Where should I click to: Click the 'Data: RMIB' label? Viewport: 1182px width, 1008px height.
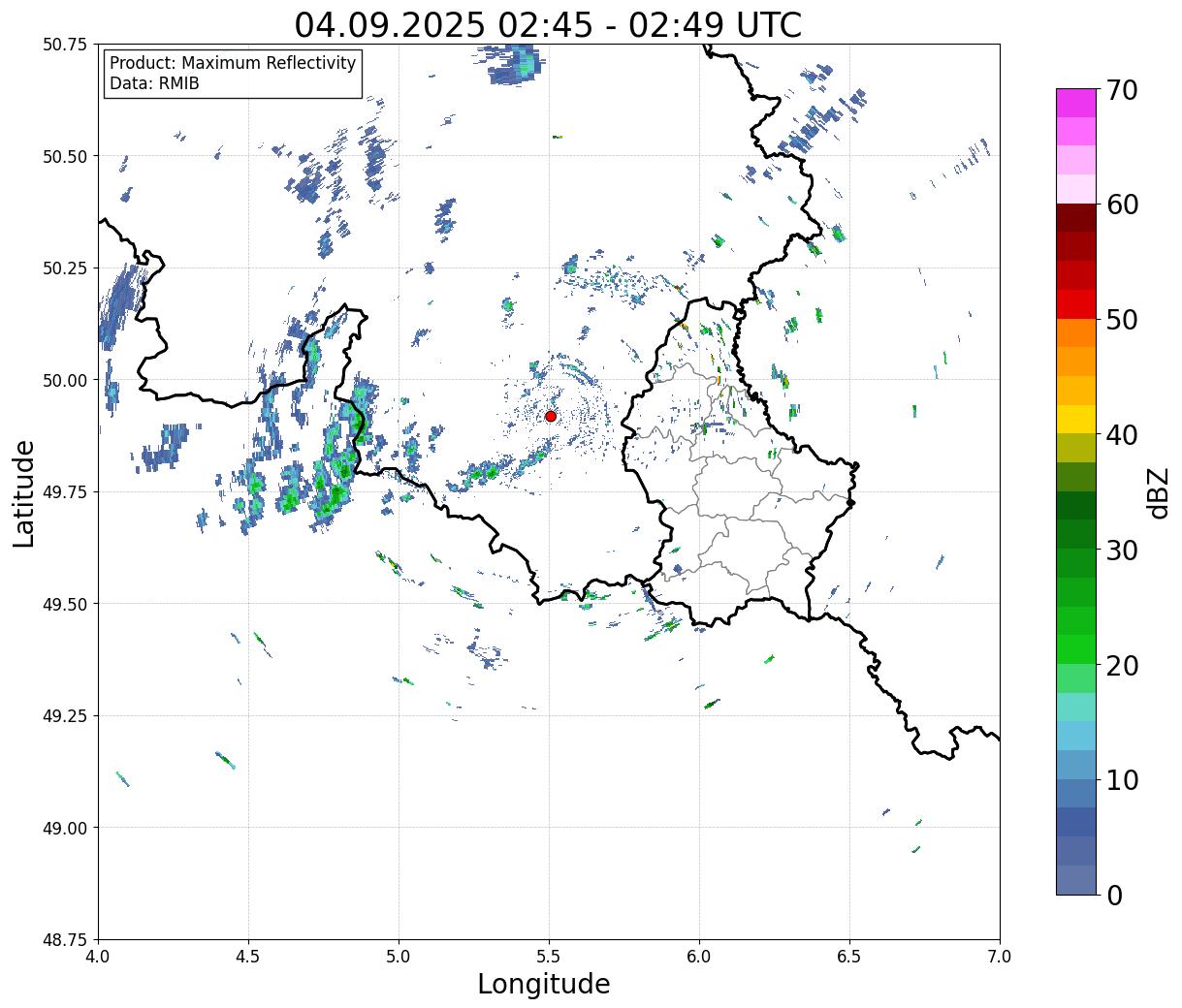[x=154, y=83]
